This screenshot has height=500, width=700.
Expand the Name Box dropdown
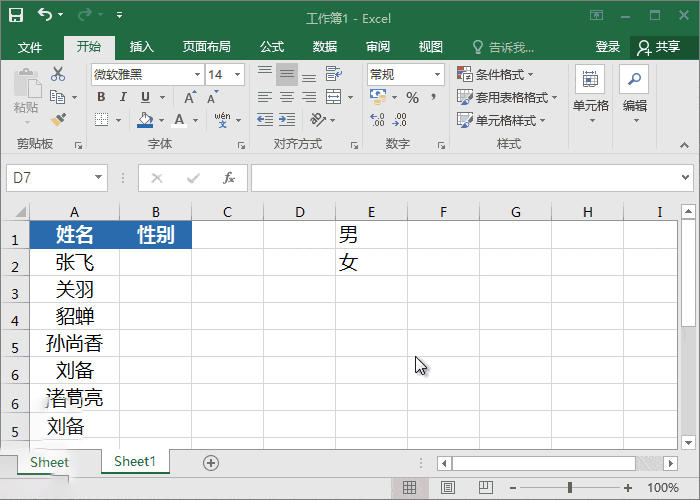[98, 178]
